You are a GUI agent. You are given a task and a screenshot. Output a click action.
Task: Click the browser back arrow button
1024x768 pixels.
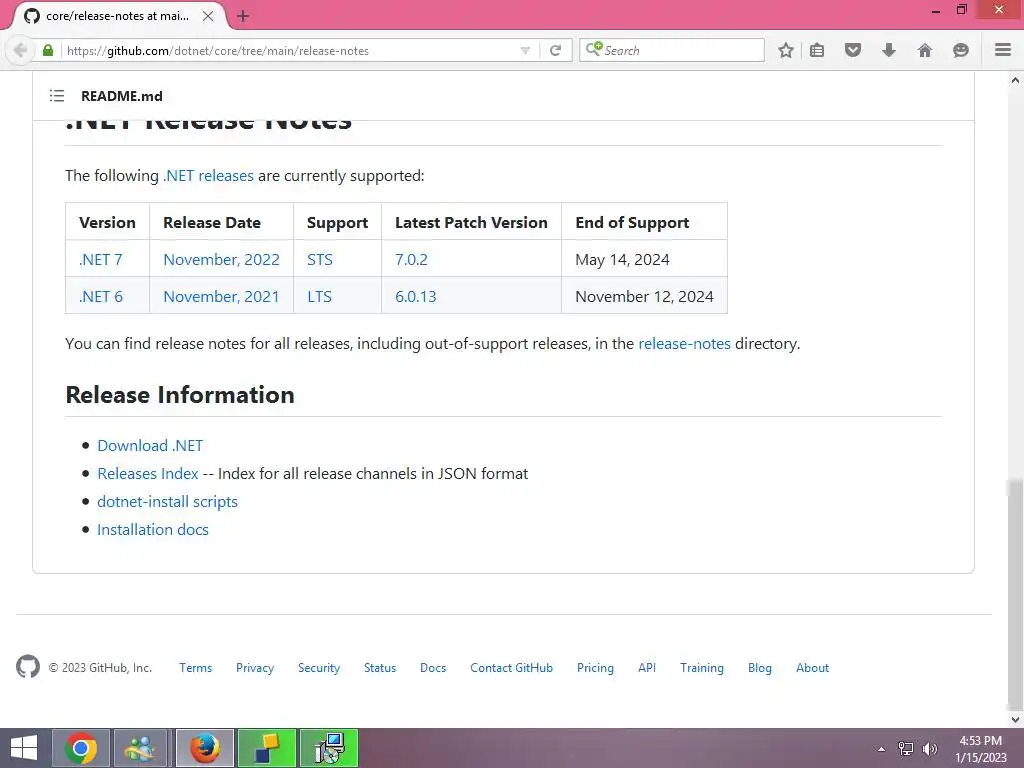coord(20,50)
